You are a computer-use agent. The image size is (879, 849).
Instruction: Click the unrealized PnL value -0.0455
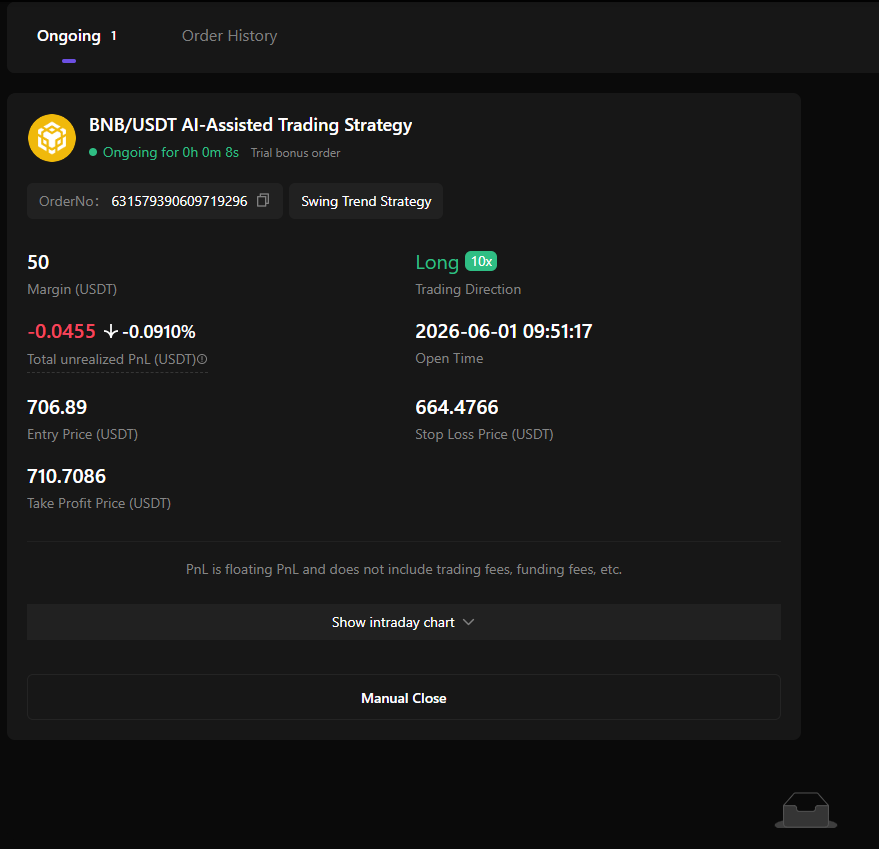tap(62, 331)
